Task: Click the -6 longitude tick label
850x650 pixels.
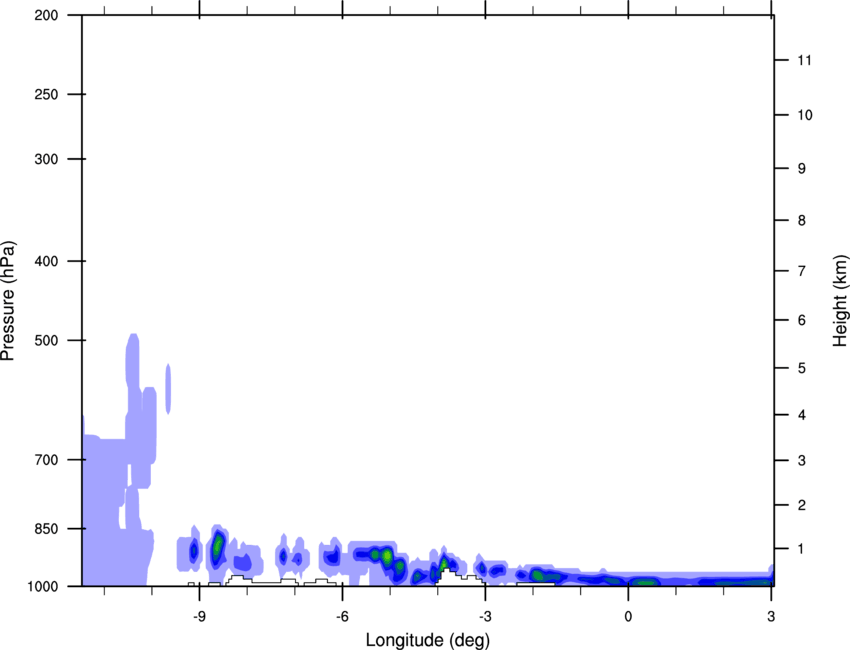Action: tap(342, 617)
